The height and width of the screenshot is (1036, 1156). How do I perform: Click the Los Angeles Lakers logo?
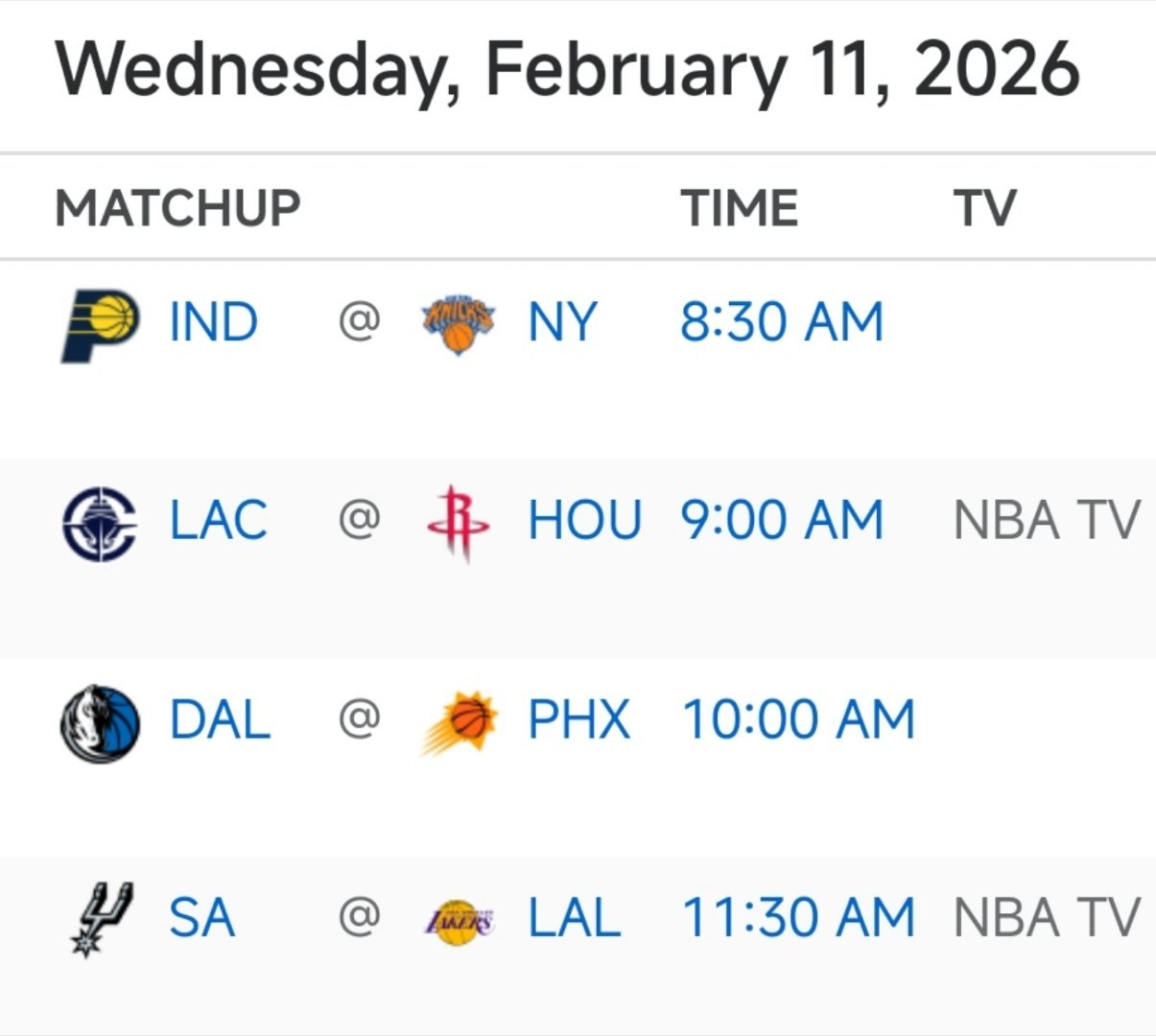tap(460, 921)
